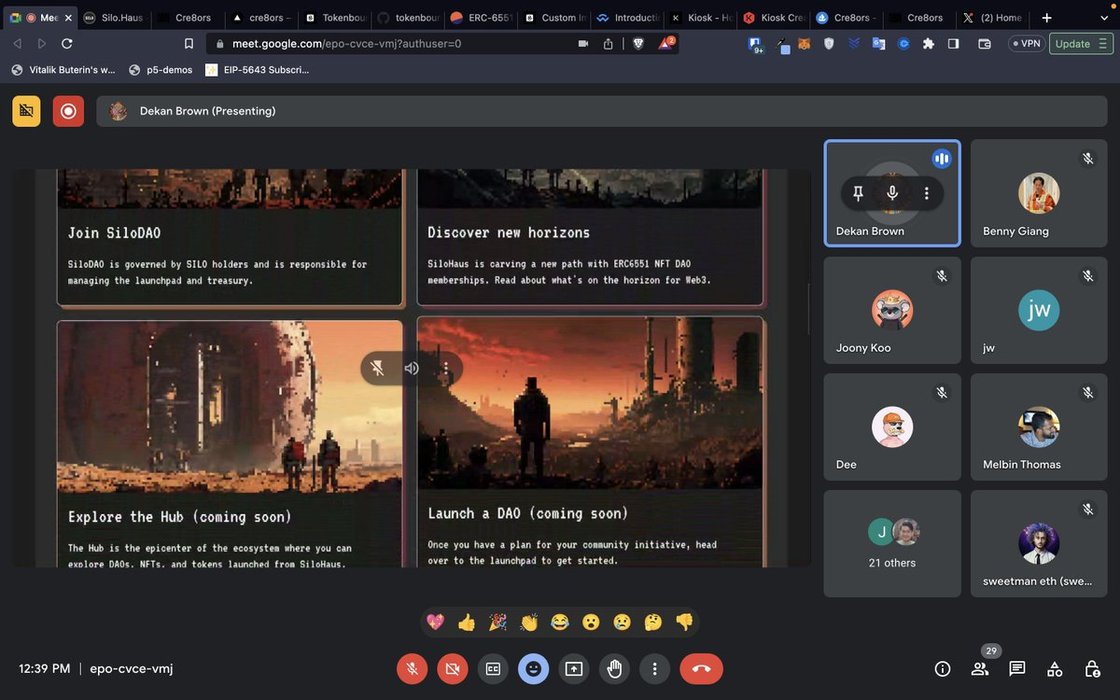Expand the tab search dropdown arrow
Screen dimensions: 1120x700
1104,18
